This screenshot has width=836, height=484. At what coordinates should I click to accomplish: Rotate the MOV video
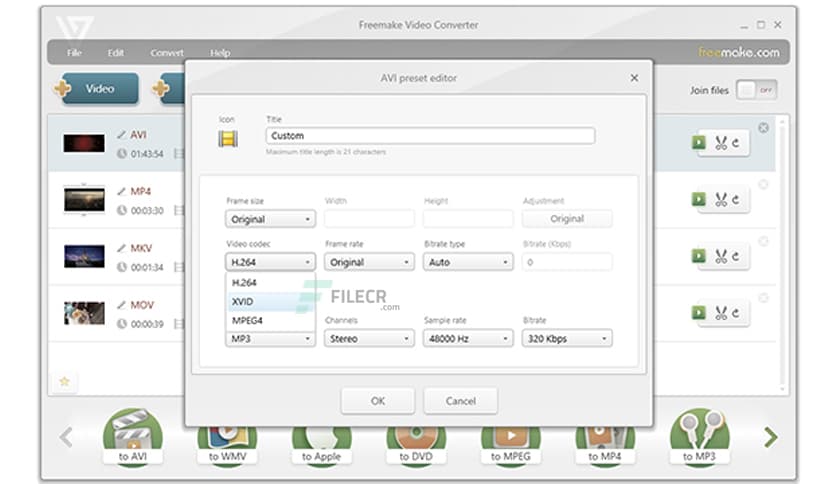[736, 313]
